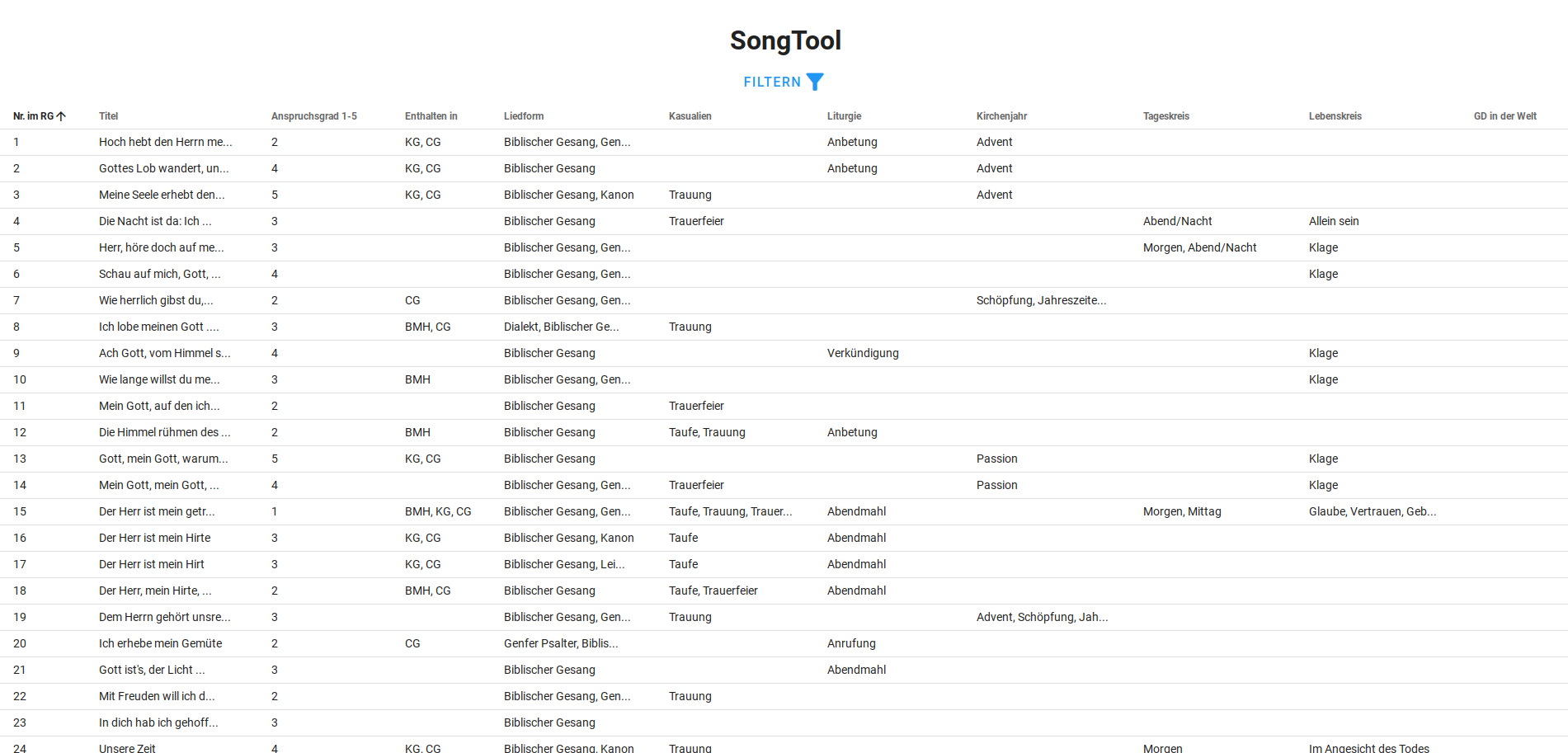Viewport: 1568px width, 753px height.
Task: Select song 'Hoch hebt den Herrn me...'
Action: (166, 142)
